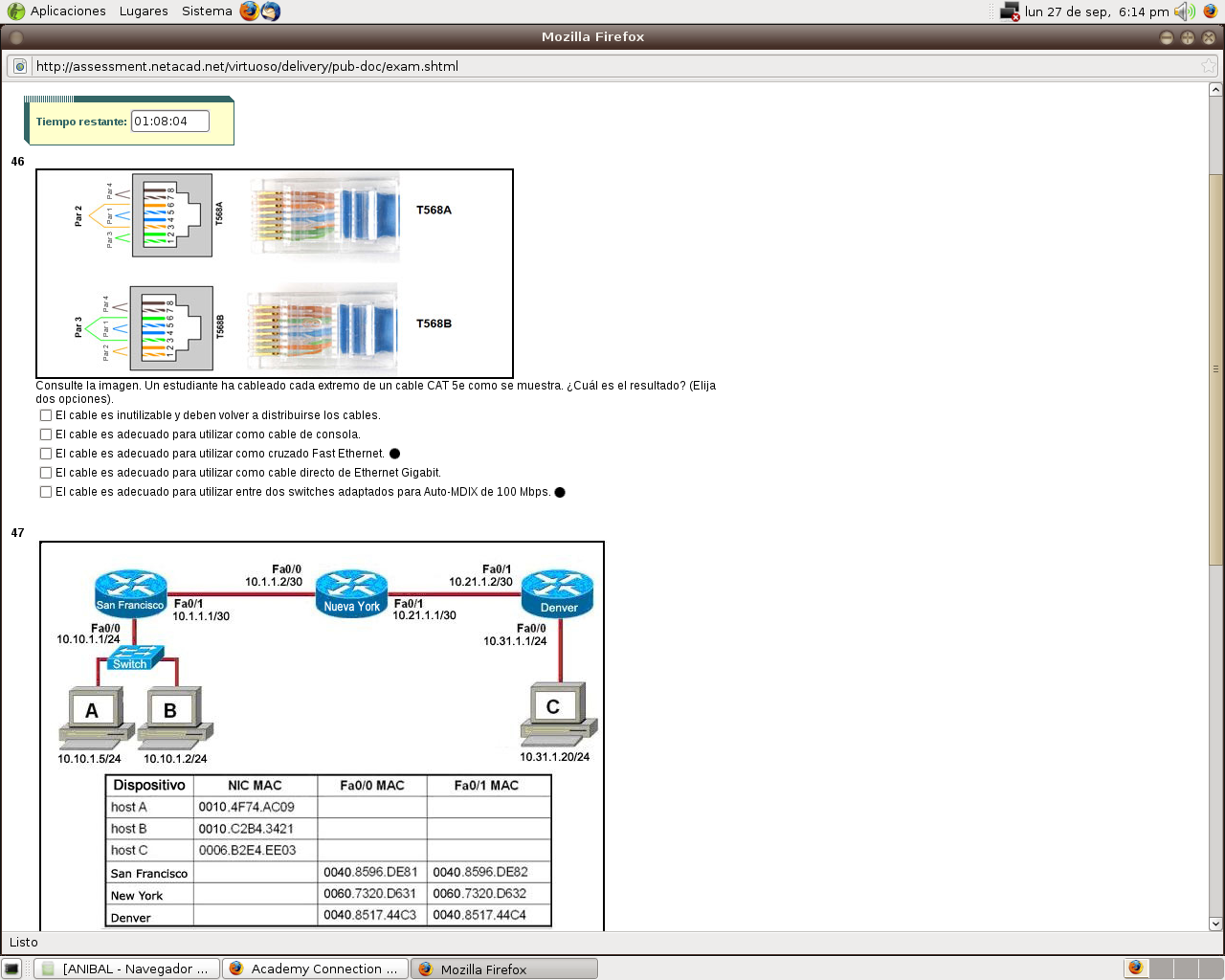Click scrollbar up arrow
Screen dimensions: 1225x980
pos(1215,89)
